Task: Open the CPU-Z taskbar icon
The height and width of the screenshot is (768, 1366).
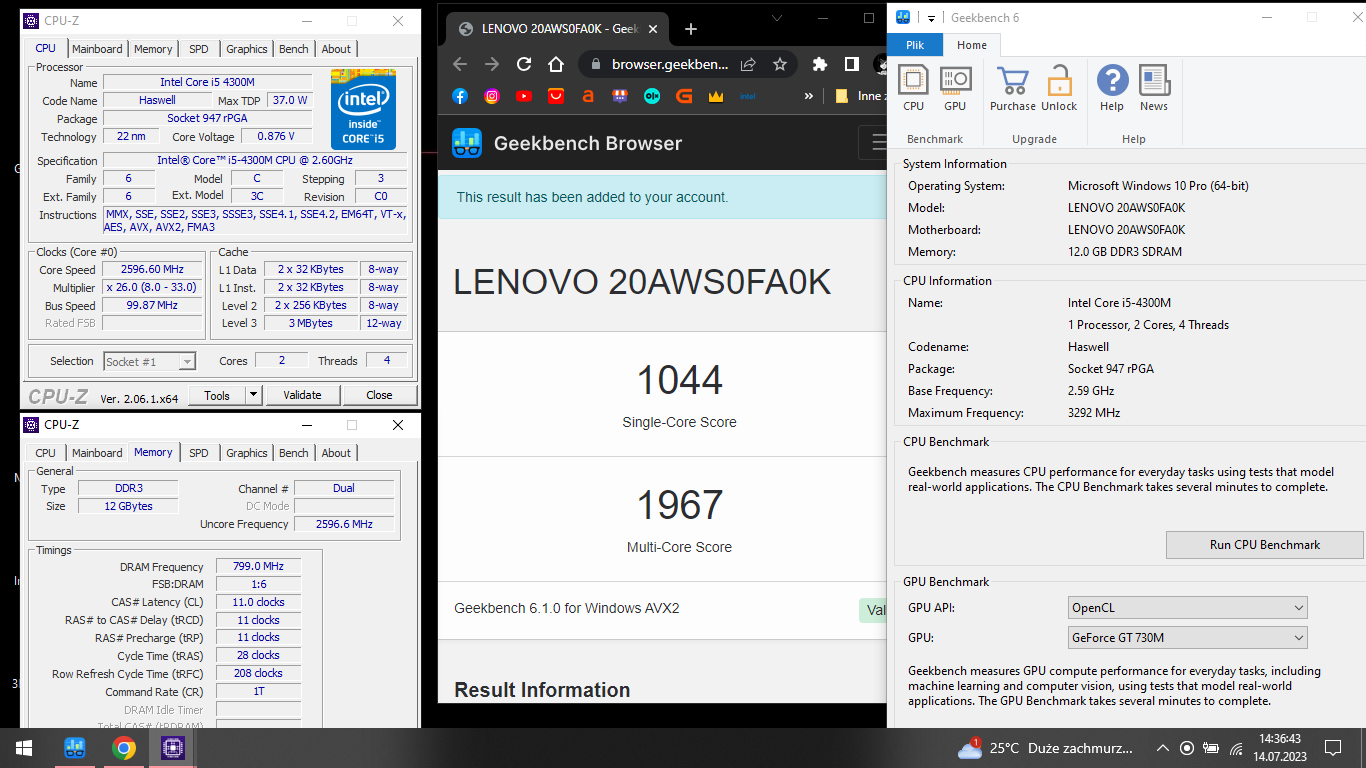Action: click(x=172, y=748)
